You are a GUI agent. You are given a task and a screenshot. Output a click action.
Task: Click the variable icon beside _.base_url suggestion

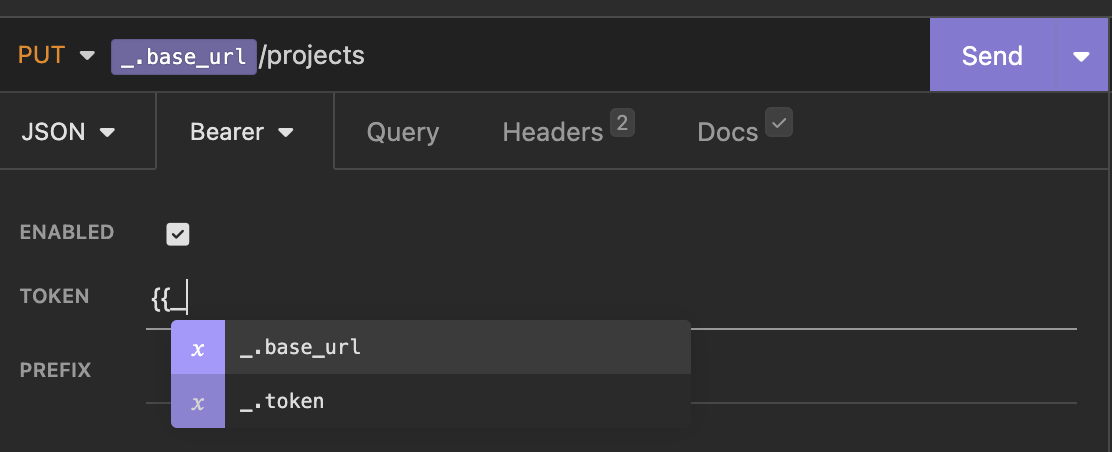[x=198, y=348]
